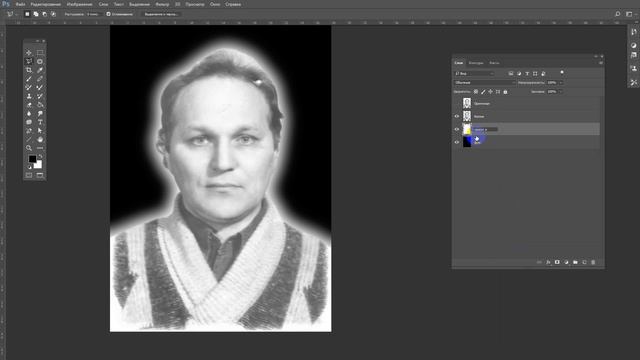The width and height of the screenshot is (640, 360).
Task: Reset to default black and white colors
Action: pyautogui.click(x=29, y=167)
